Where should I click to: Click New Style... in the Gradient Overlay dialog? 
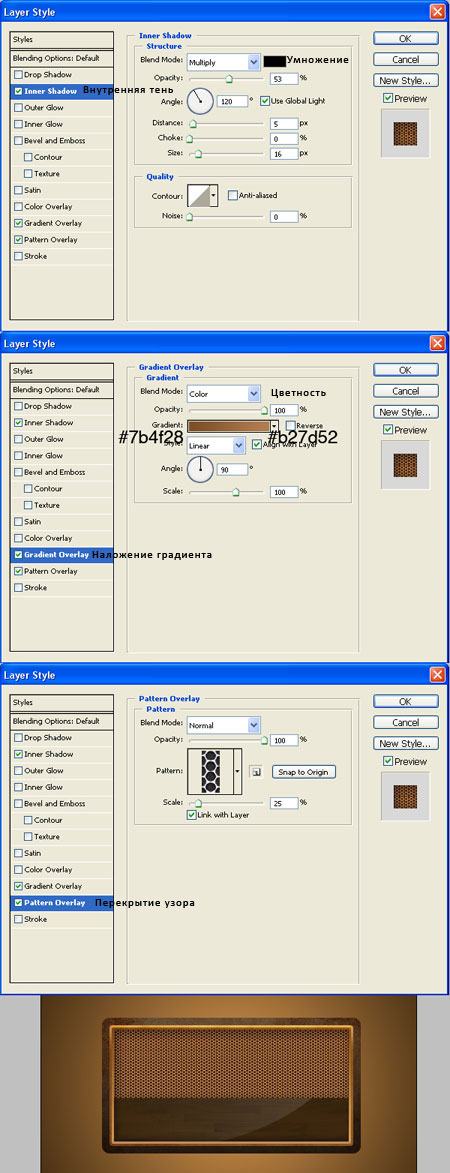405,412
